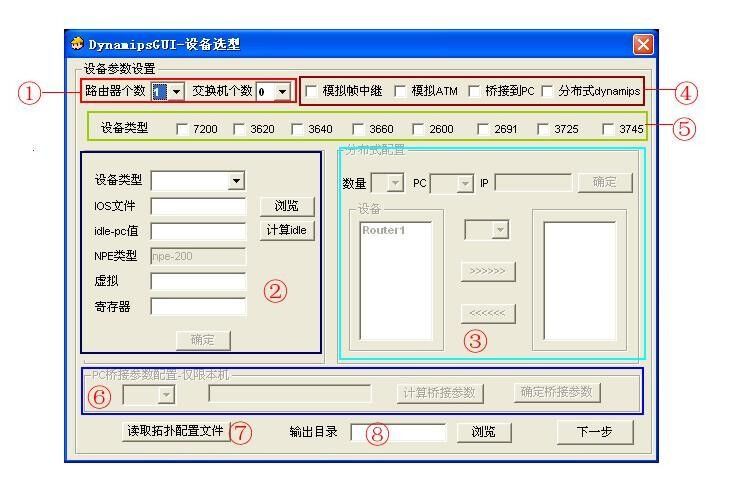The width and height of the screenshot is (731, 478).
Task: Click the 下一步 button
Action: [595, 432]
